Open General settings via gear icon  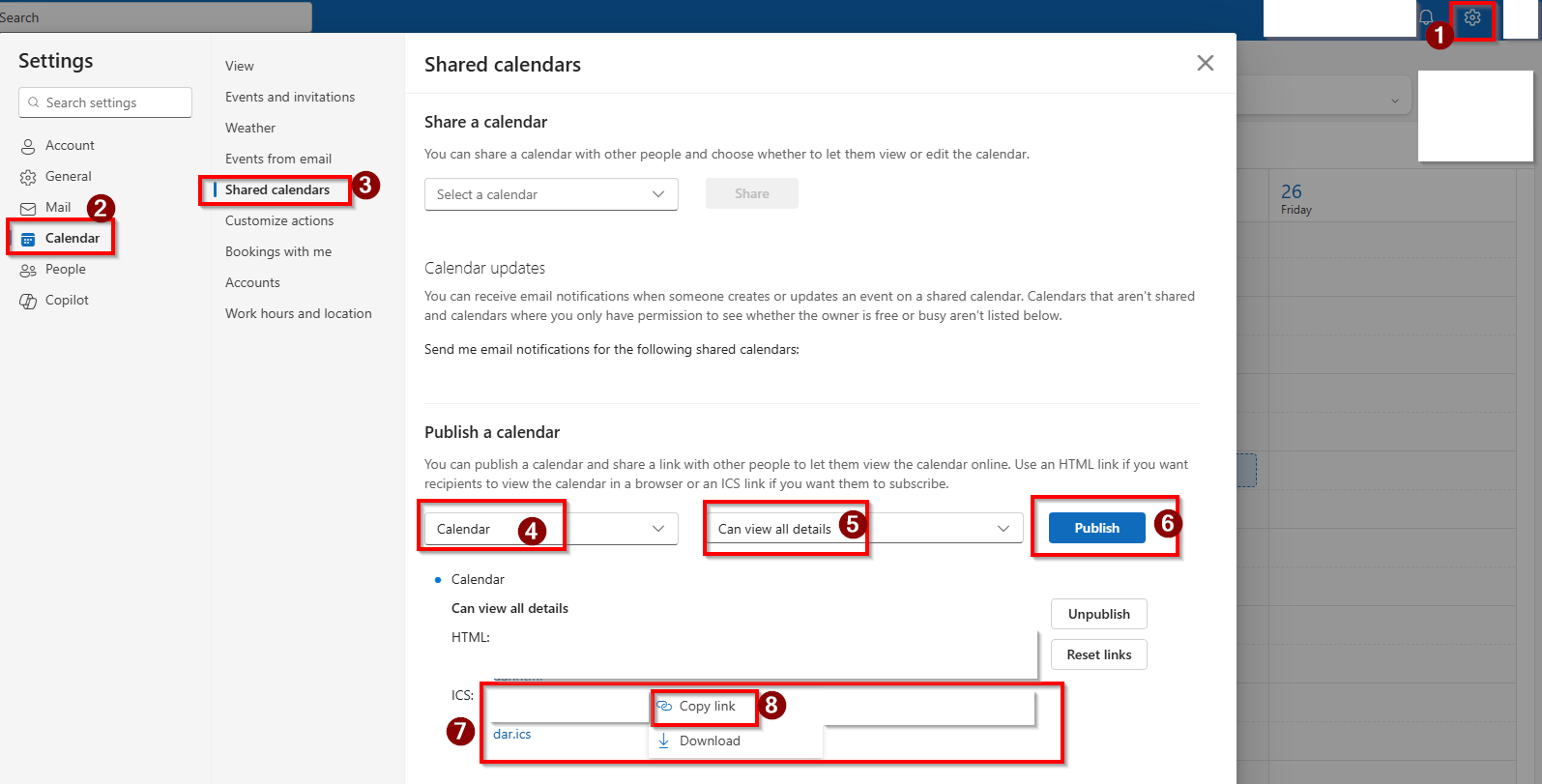[28, 177]
